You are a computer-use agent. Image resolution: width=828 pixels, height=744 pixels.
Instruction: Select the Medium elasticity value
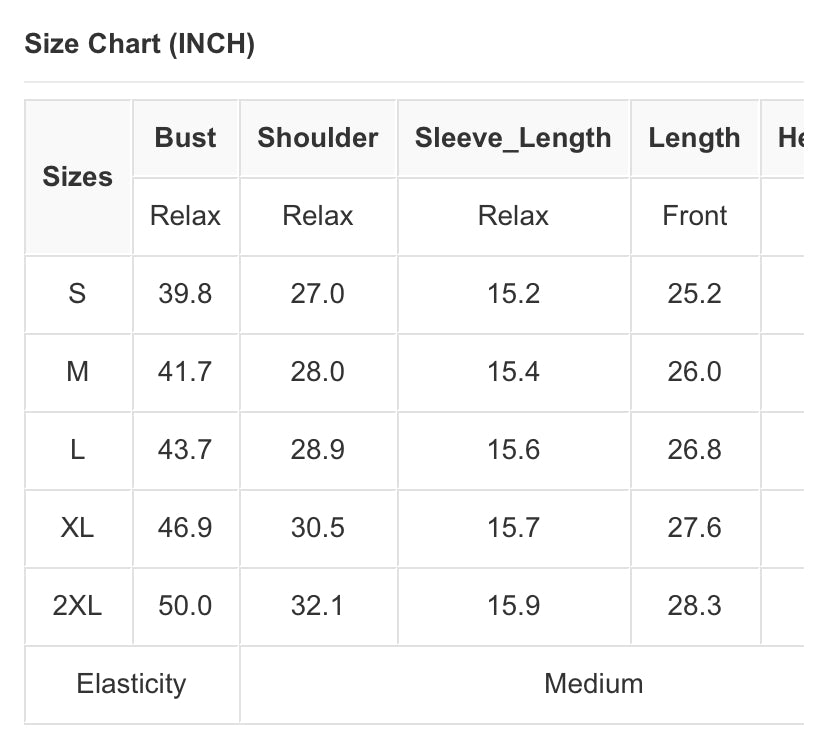click(x=593, y=684)
